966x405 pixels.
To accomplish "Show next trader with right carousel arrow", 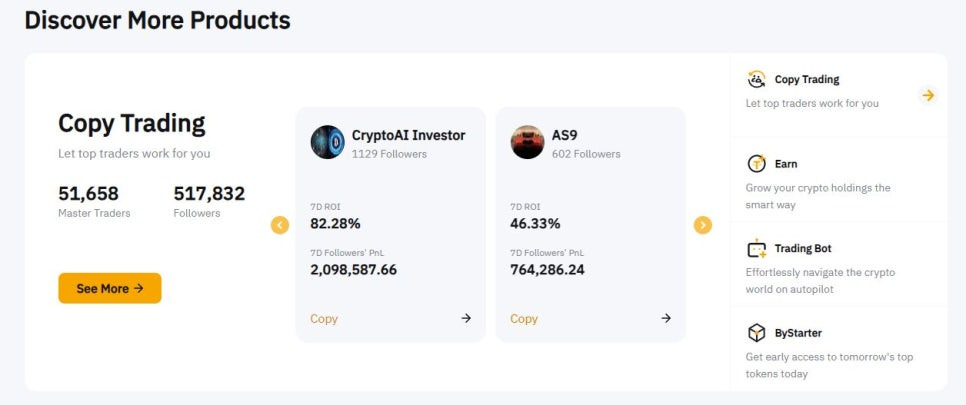I will tap(702, 225).
